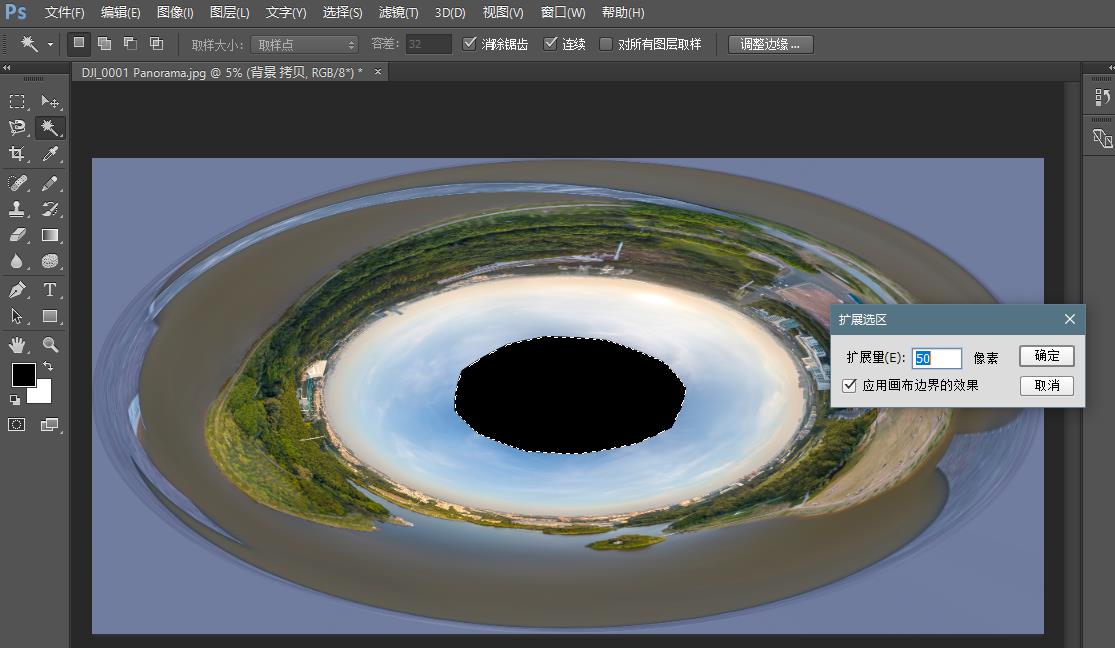Viewport: 1115px width, 648px height.
Task: Select the Hand tool
Action: pyautogui.click(x=17, y=345)
